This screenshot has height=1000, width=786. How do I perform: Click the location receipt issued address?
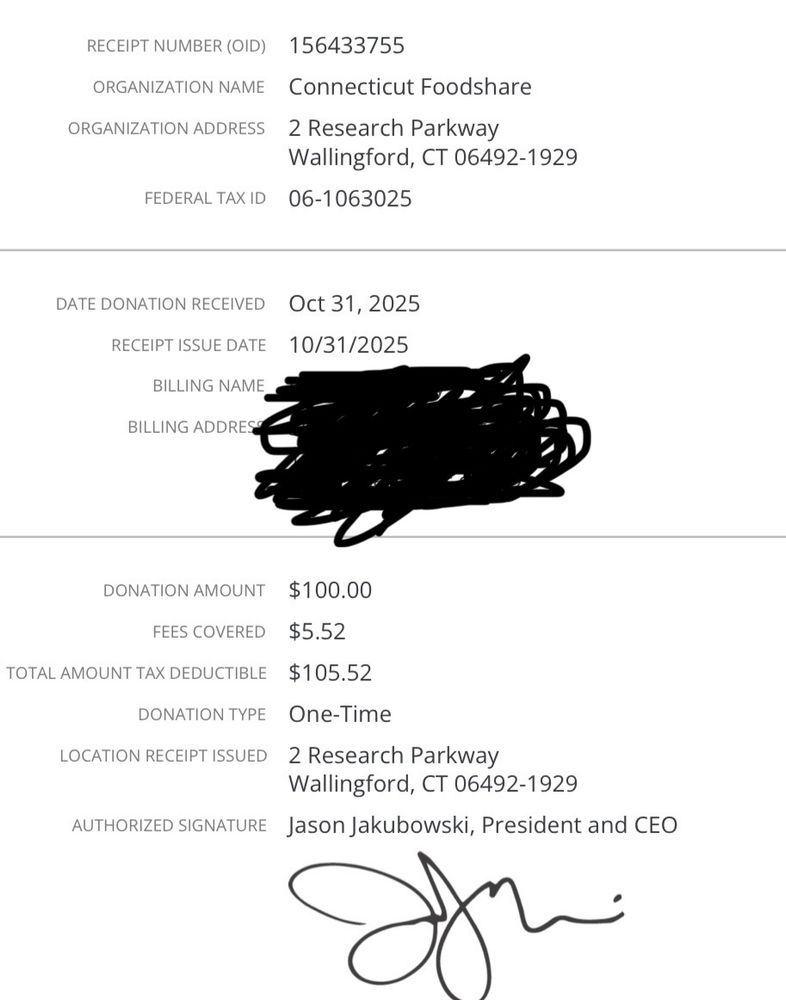point(433,769)
